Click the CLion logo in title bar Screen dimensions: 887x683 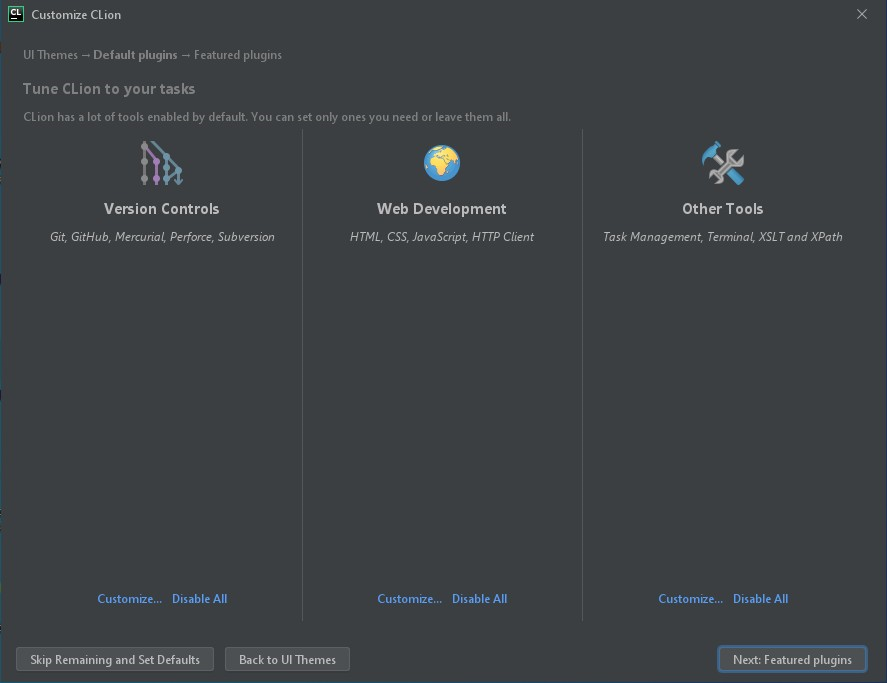coord(16,14)
